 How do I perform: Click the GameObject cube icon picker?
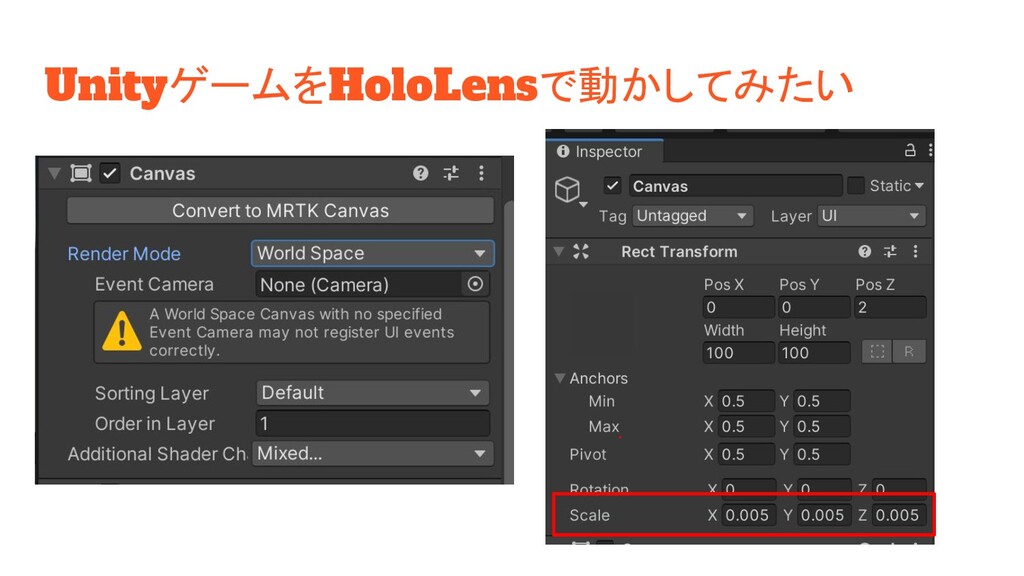[568, 190]
